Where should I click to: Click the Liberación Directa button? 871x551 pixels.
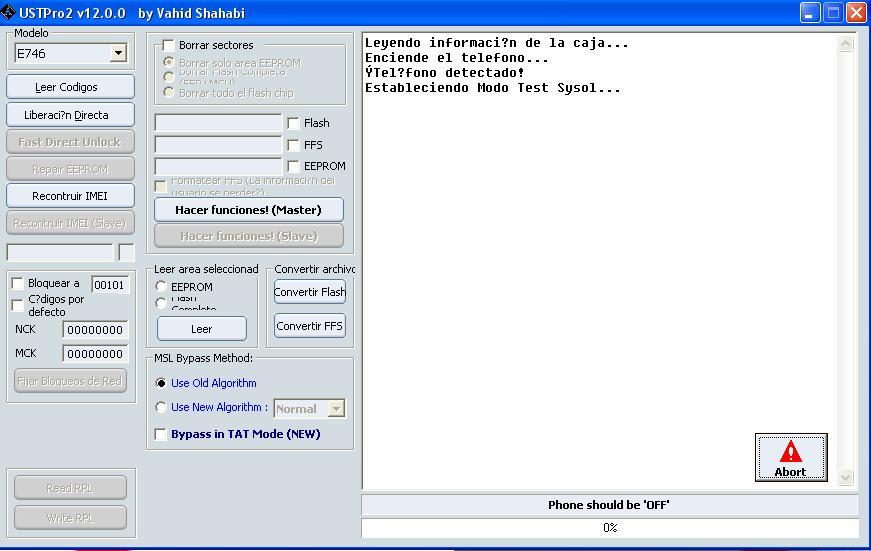(x=70, y=115)
